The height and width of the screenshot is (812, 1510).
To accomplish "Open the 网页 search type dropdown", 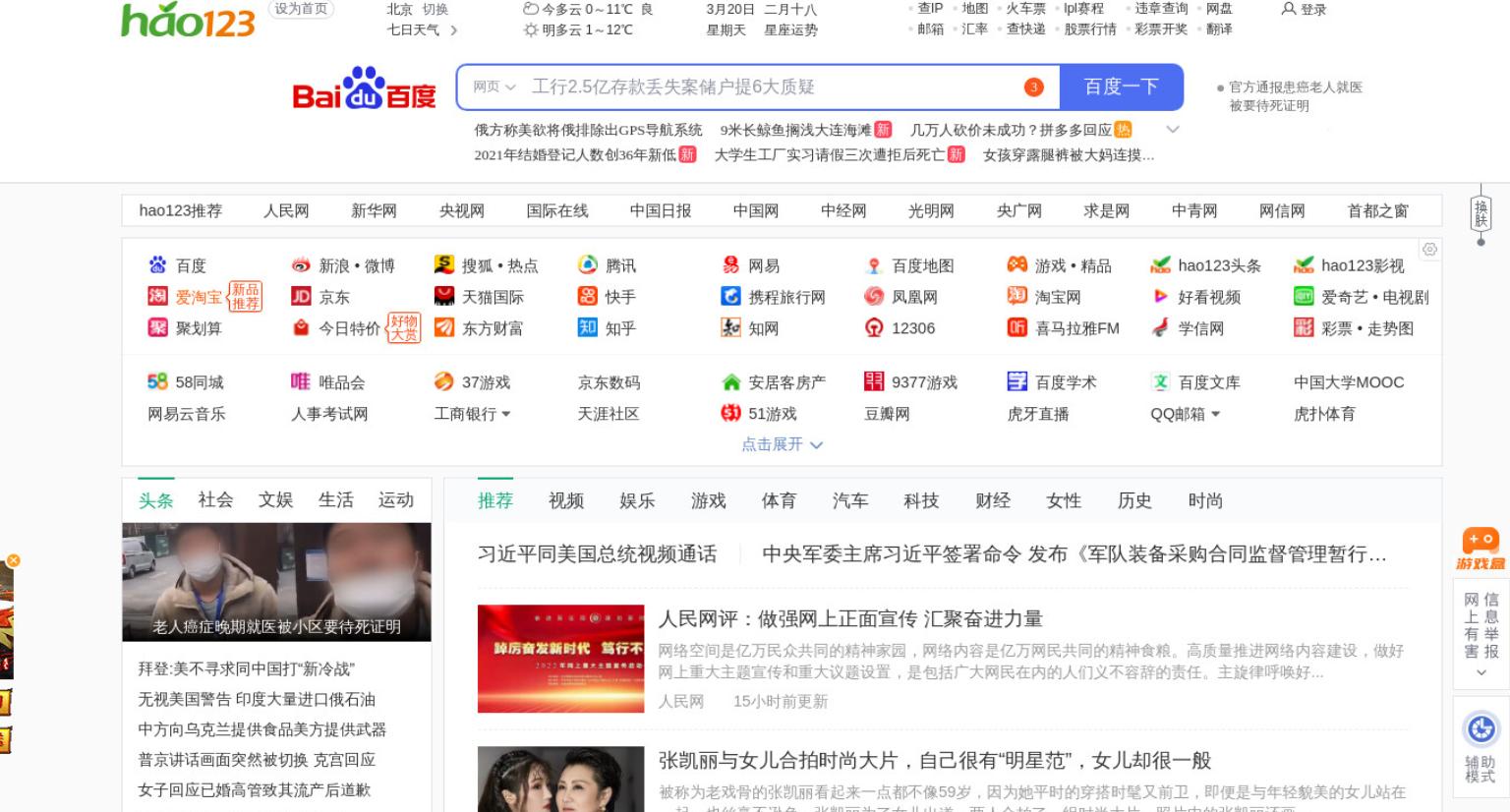I will tap(494, 87).
